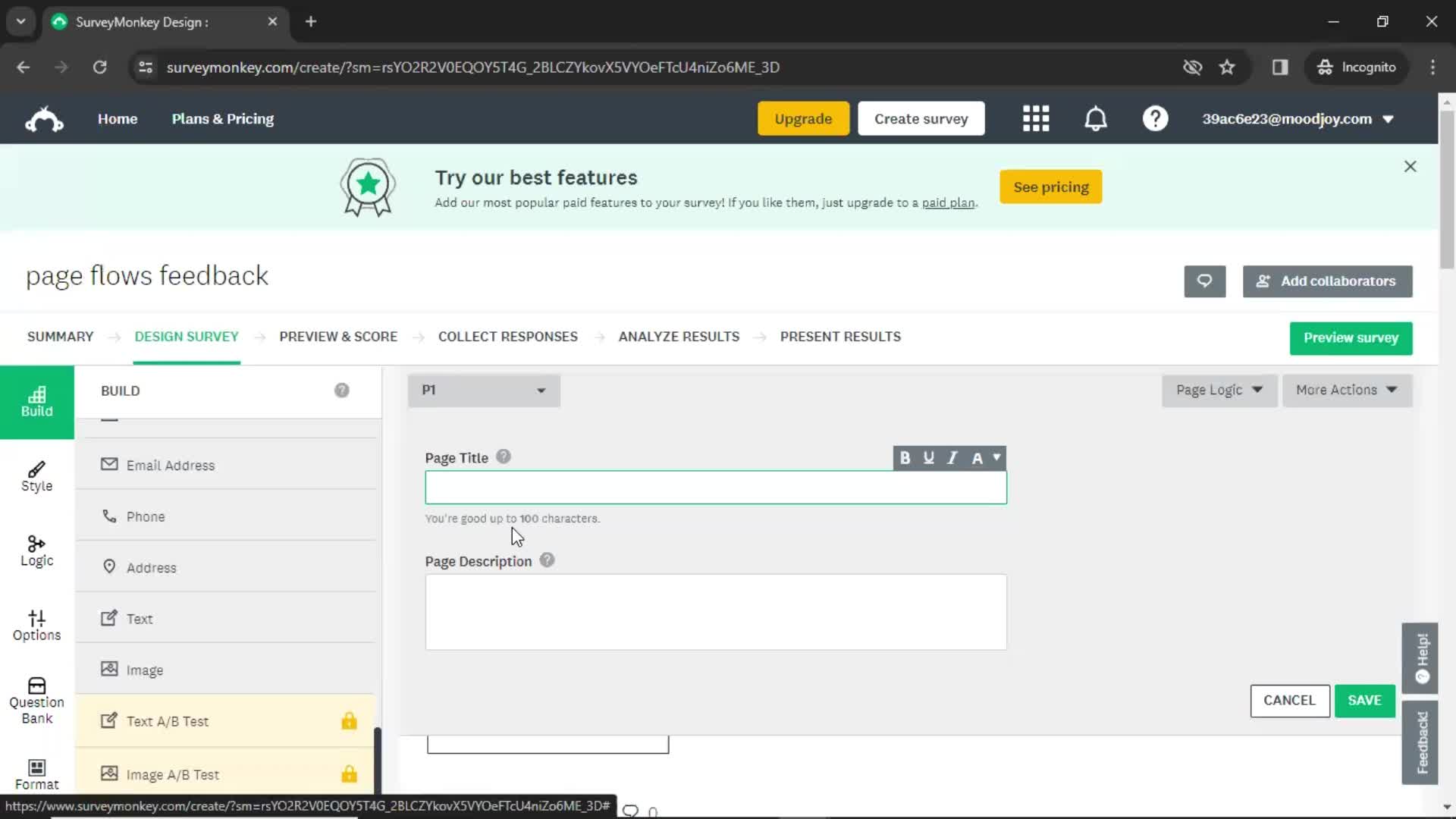Viewport: 1456px width, 819px height.
Task: Click the lock icon on Image A/B Test
Action: (x=349, y=773)
